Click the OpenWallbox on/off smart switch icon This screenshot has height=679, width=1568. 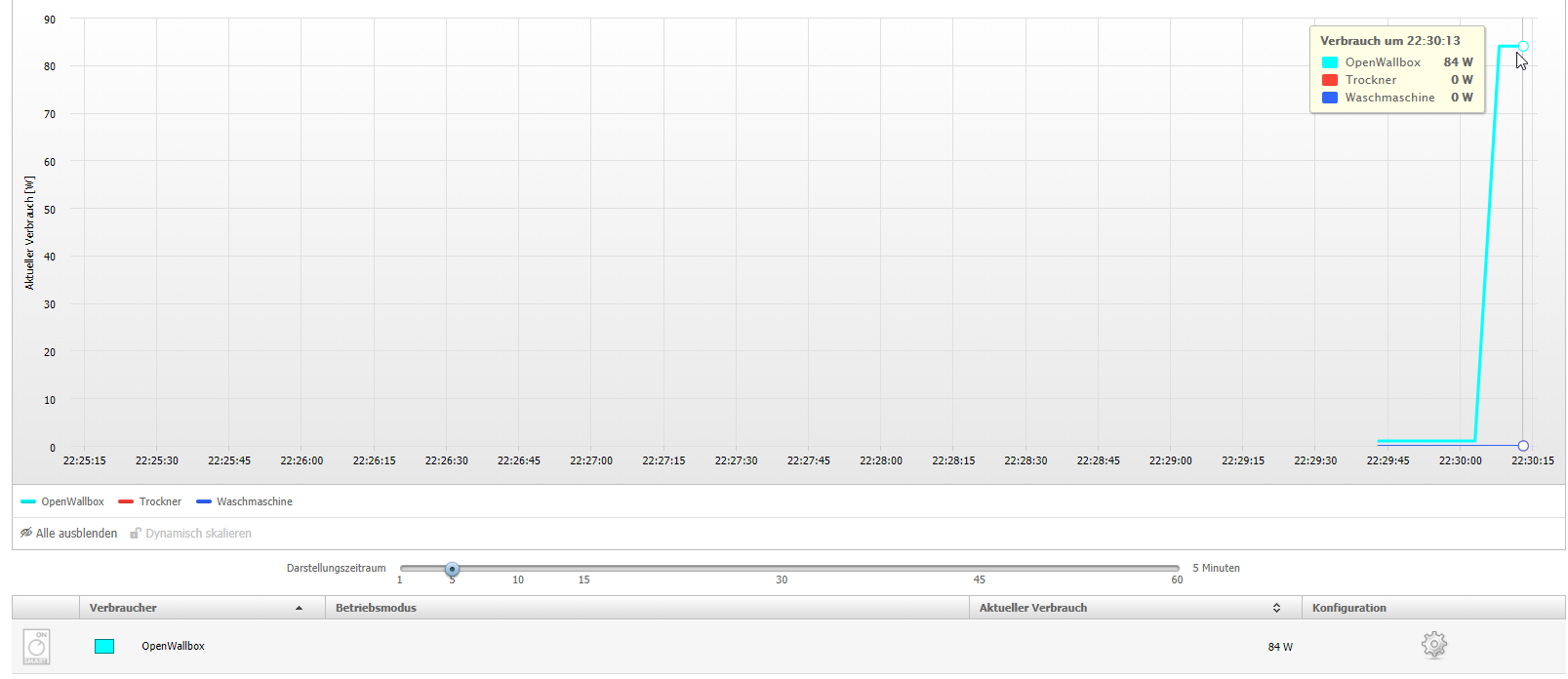[36, 647]
